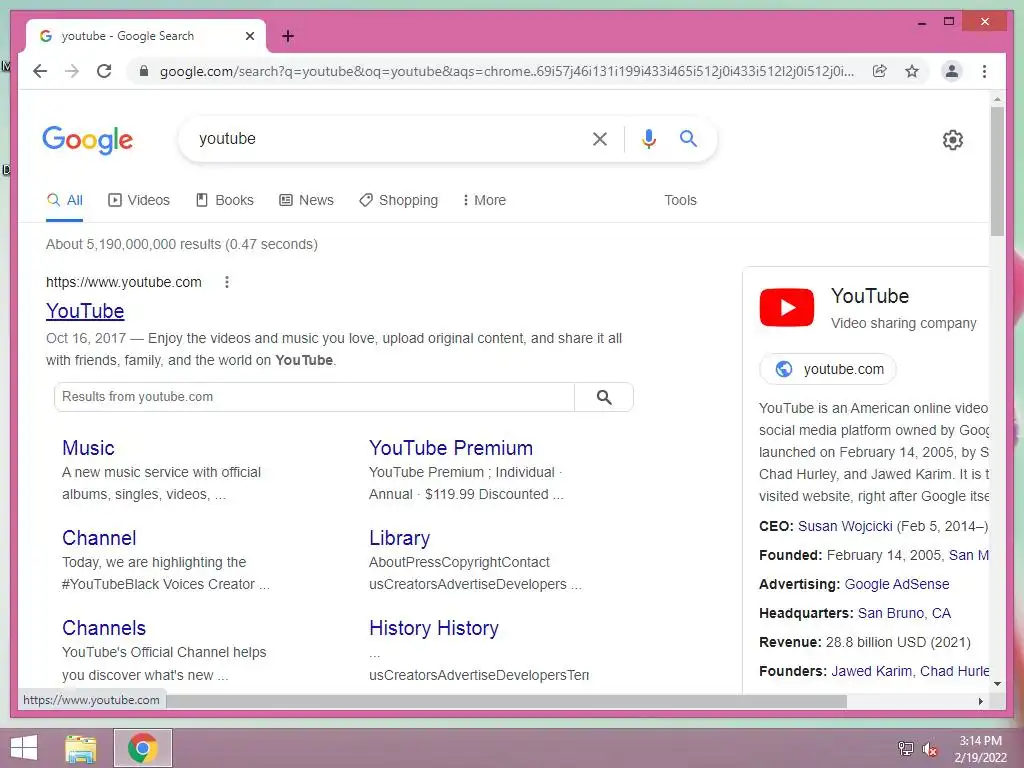
Task: Click the site search magnifier button
Action: 604,397
